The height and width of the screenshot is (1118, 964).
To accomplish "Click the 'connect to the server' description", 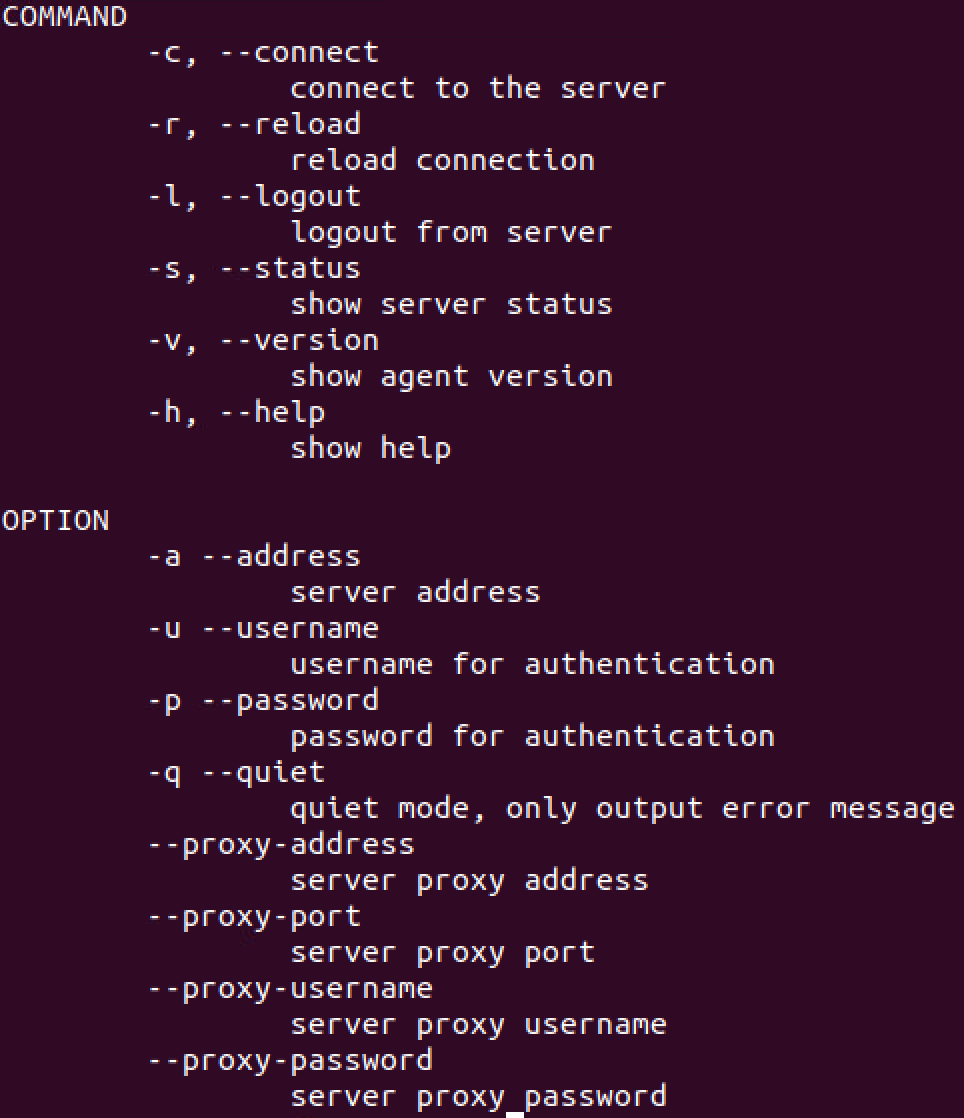I will pos(478,89).
